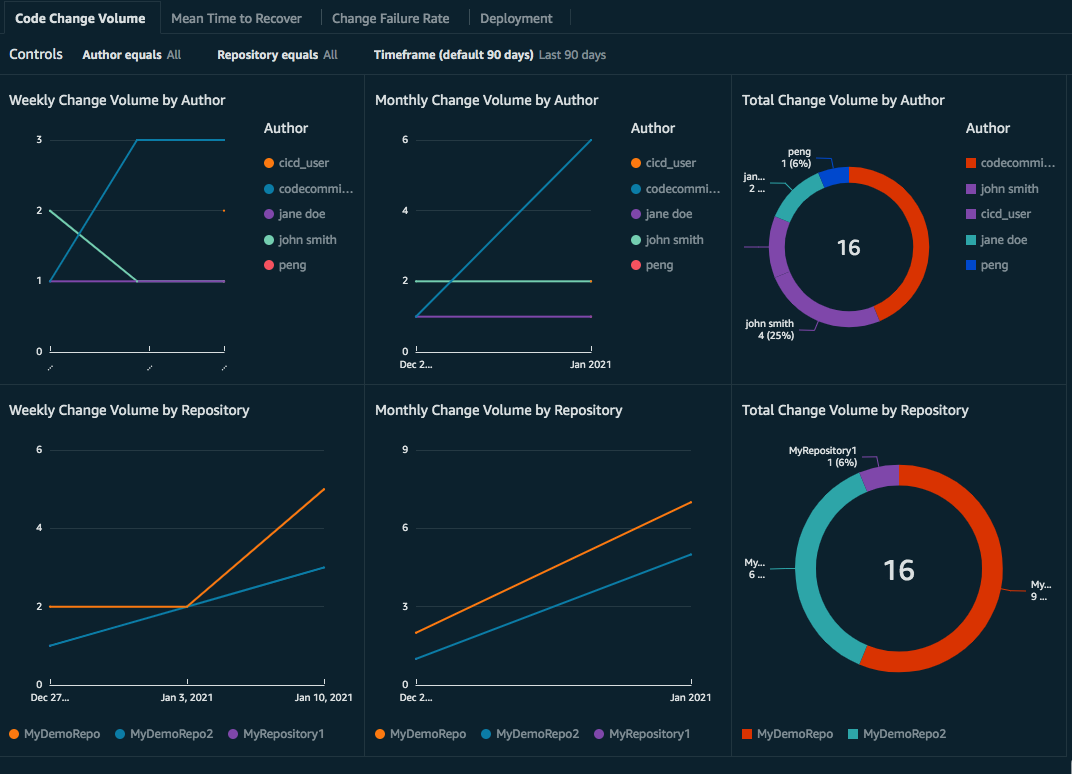Hide MyDemoRepo series in Total Repository legend
The image size is (1072, 774).
tap(746, 733)
